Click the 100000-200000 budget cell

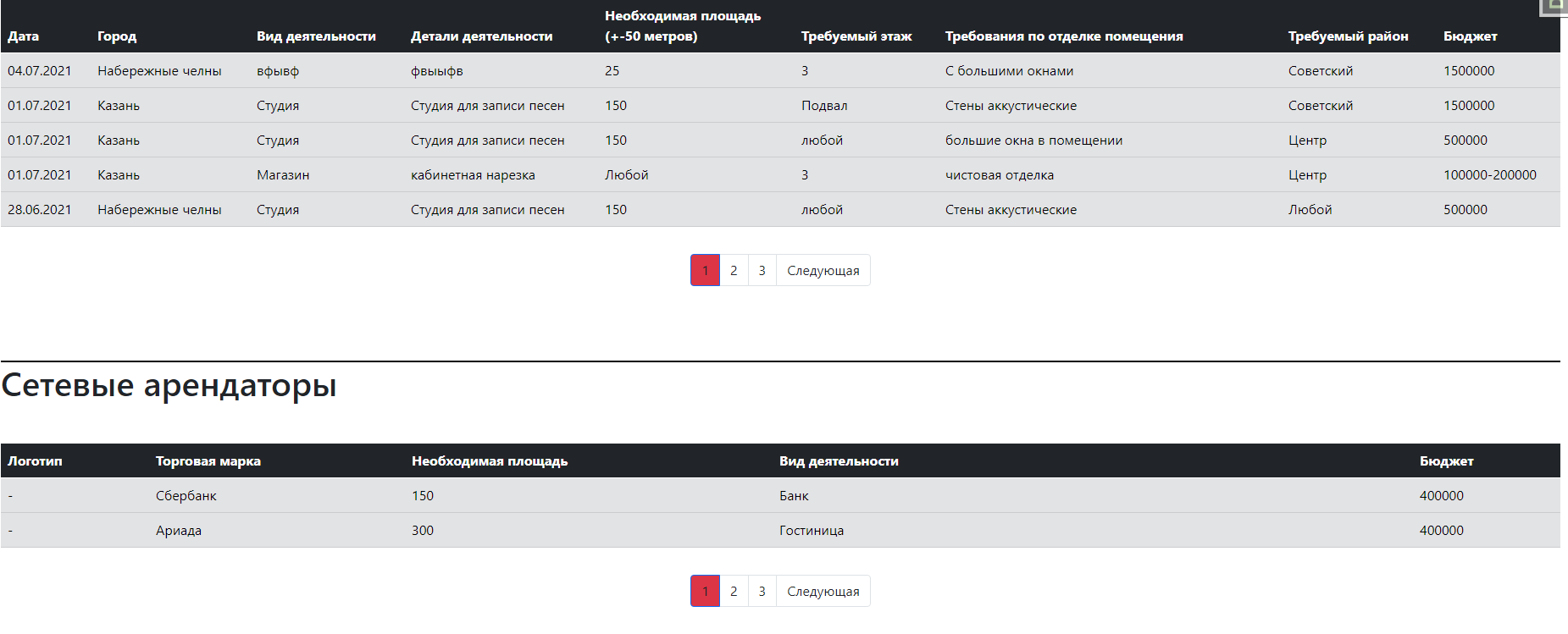1489,175
